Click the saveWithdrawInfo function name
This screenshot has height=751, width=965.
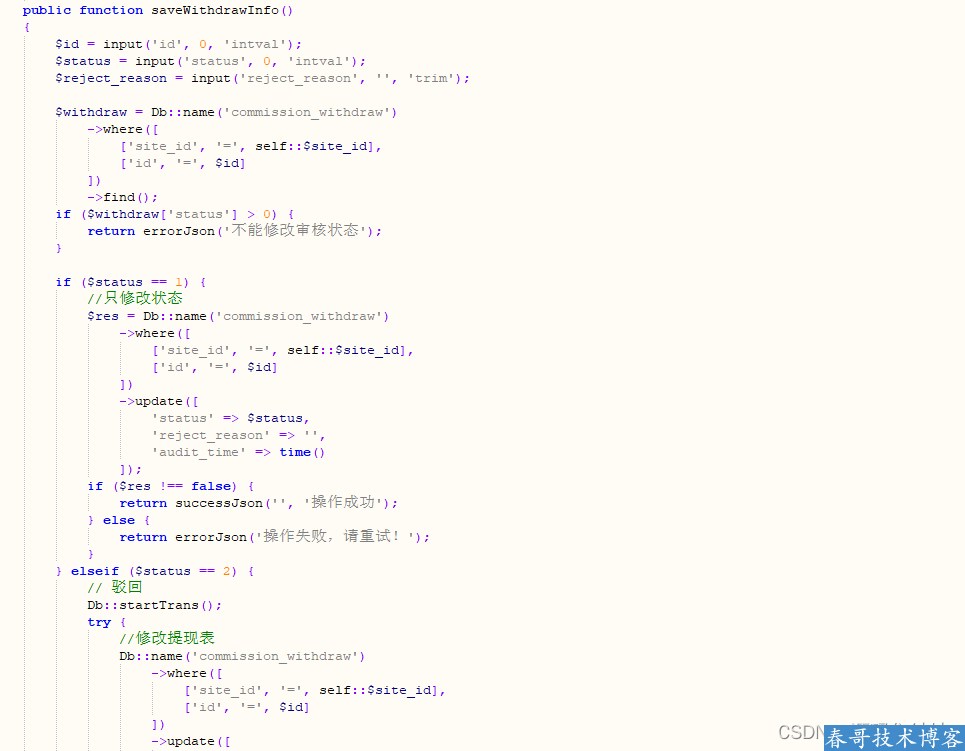click(215, 10)
